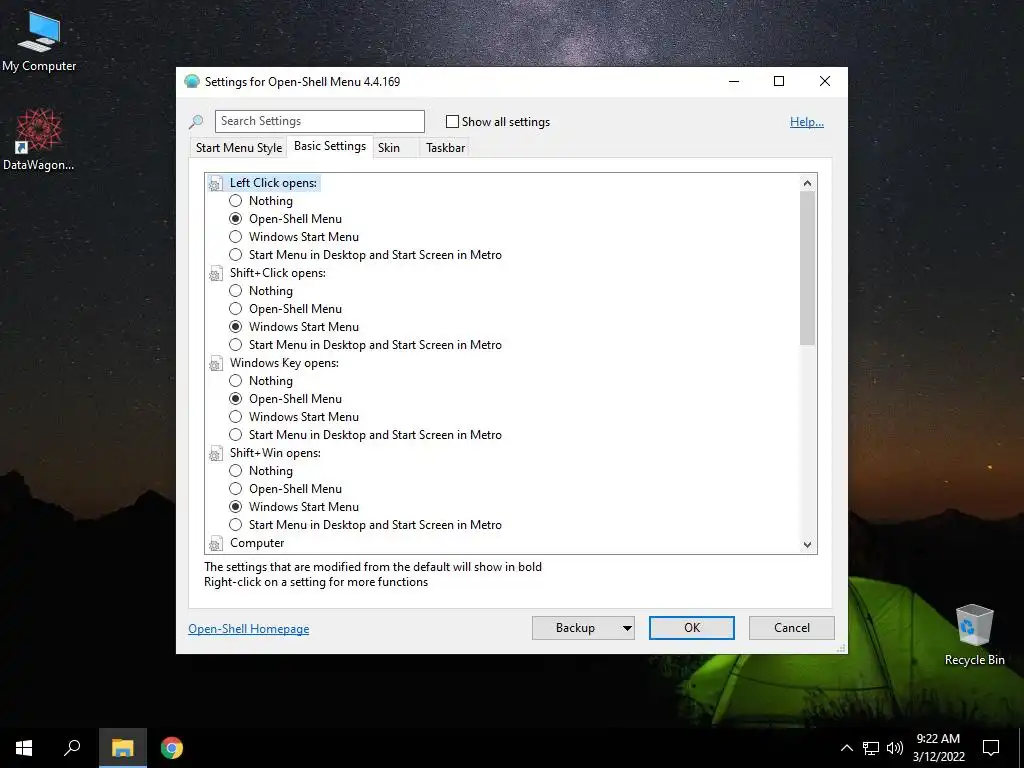Image resolution: width=1024 pixels, height=768 pixels.
Task: Open My Computer desktop icon
Action: 39,42
